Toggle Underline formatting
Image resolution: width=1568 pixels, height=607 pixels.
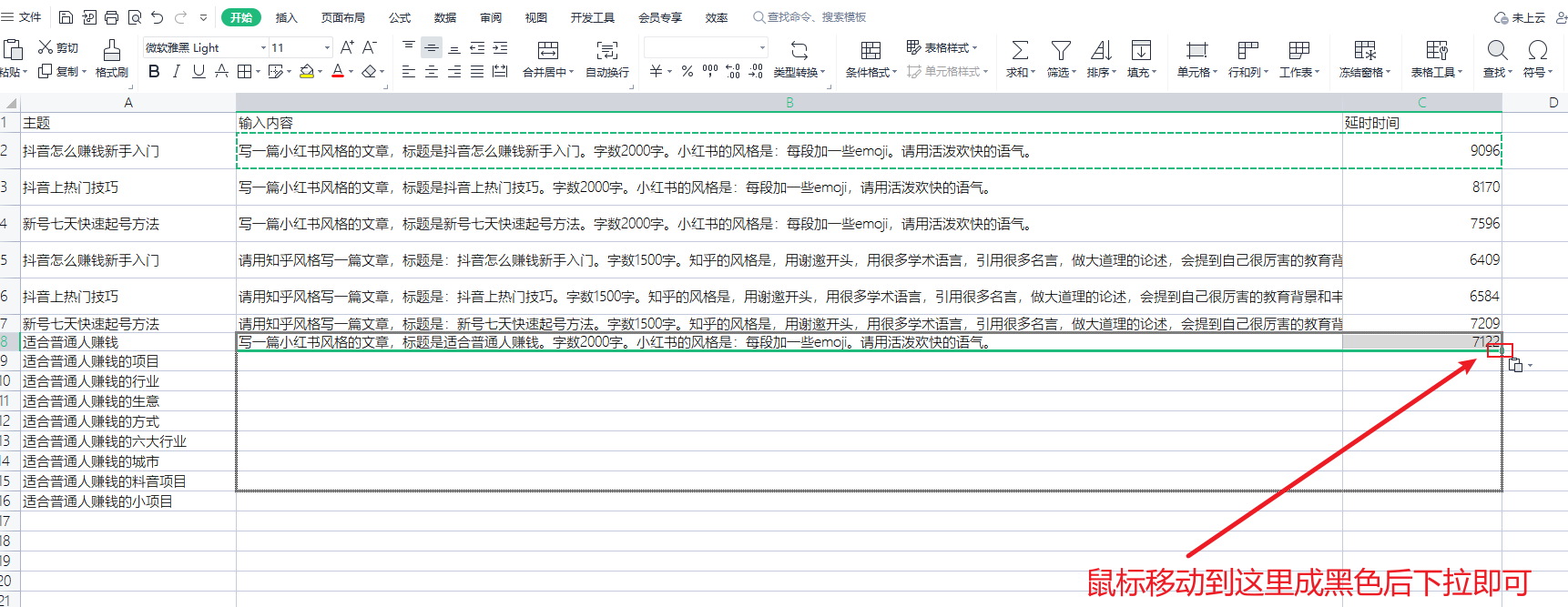click(x=199, y=71)
